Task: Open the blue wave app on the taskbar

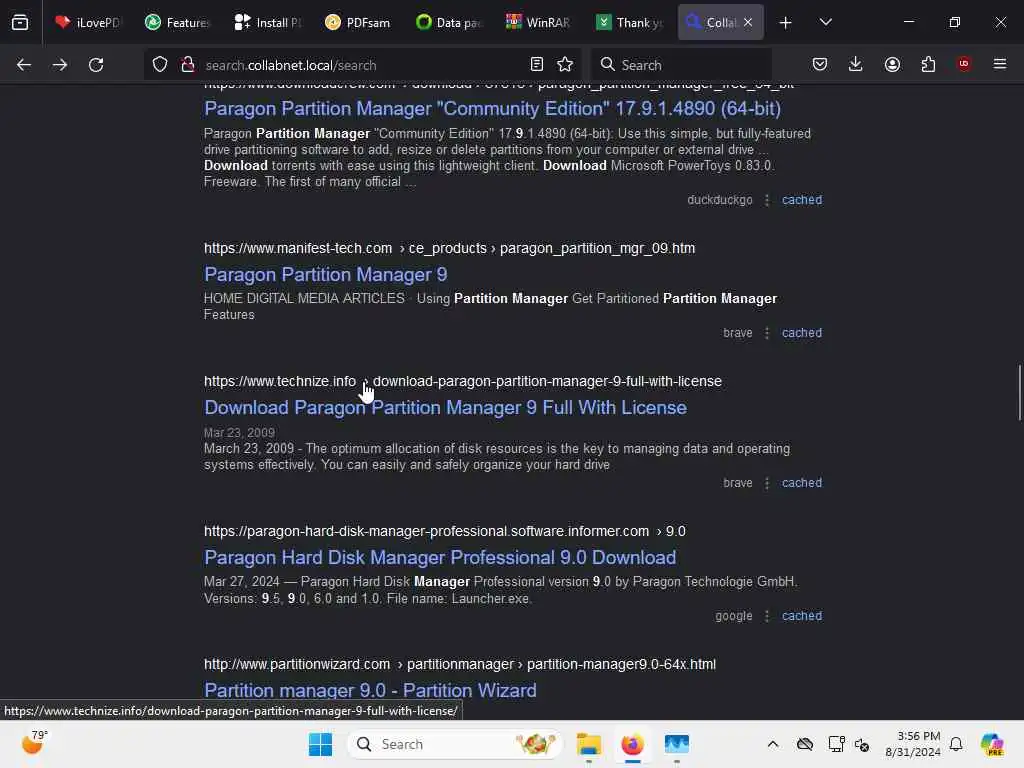Action: (677, 744)
